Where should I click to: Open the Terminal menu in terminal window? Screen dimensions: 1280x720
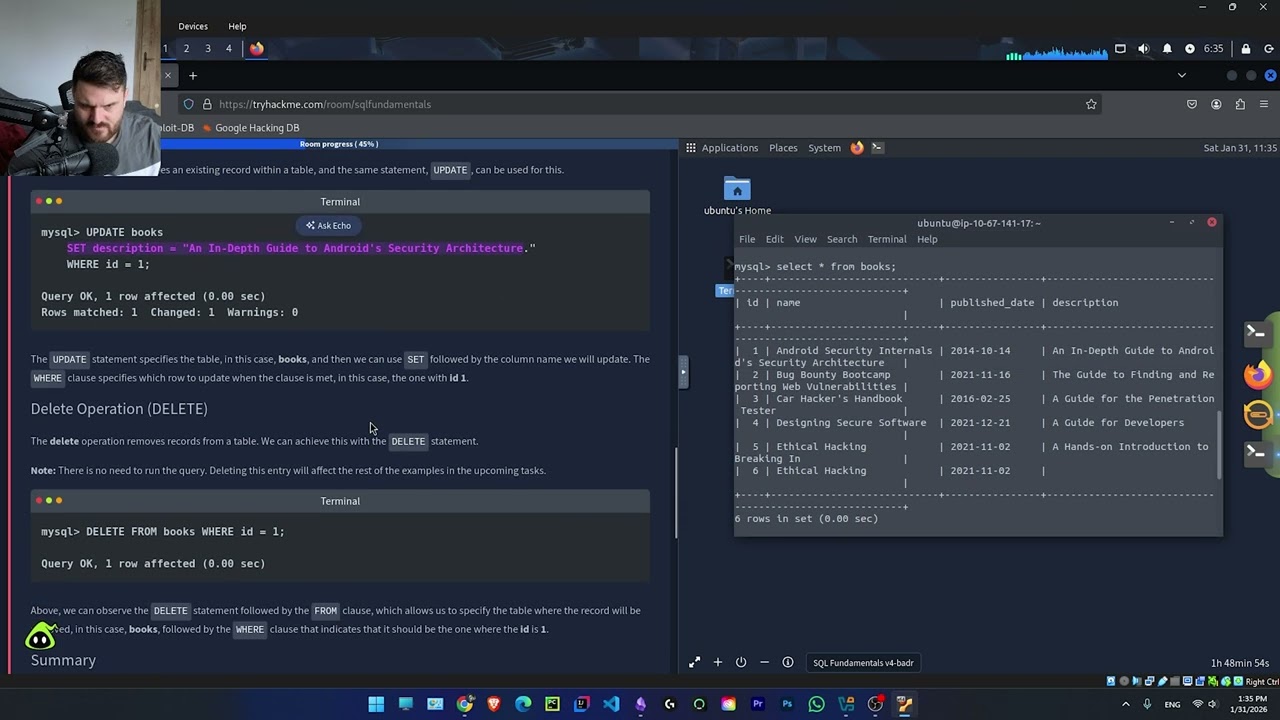pos(887,239)
